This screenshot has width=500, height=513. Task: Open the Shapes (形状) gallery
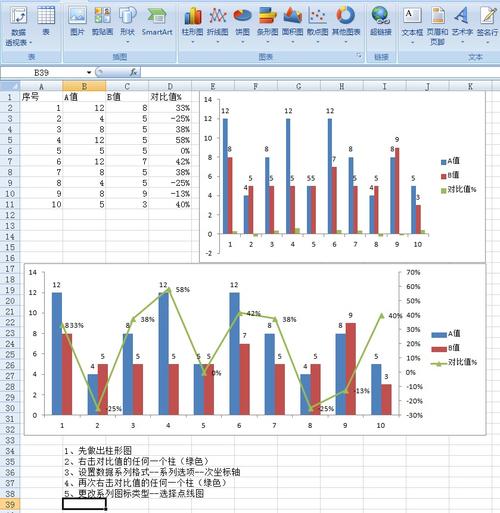coord(128,25)
